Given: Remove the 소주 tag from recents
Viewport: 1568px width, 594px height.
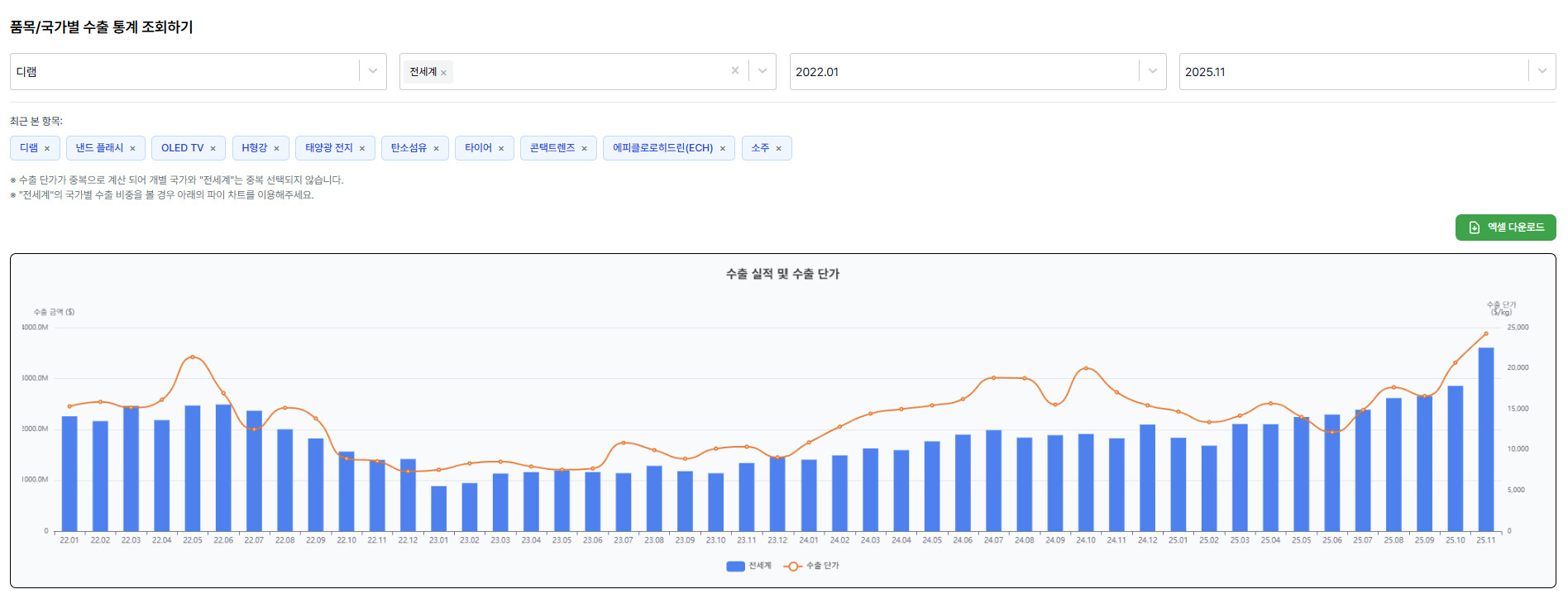Looking at the screenshot, I should pyautogui.click(x=778, y=149).
